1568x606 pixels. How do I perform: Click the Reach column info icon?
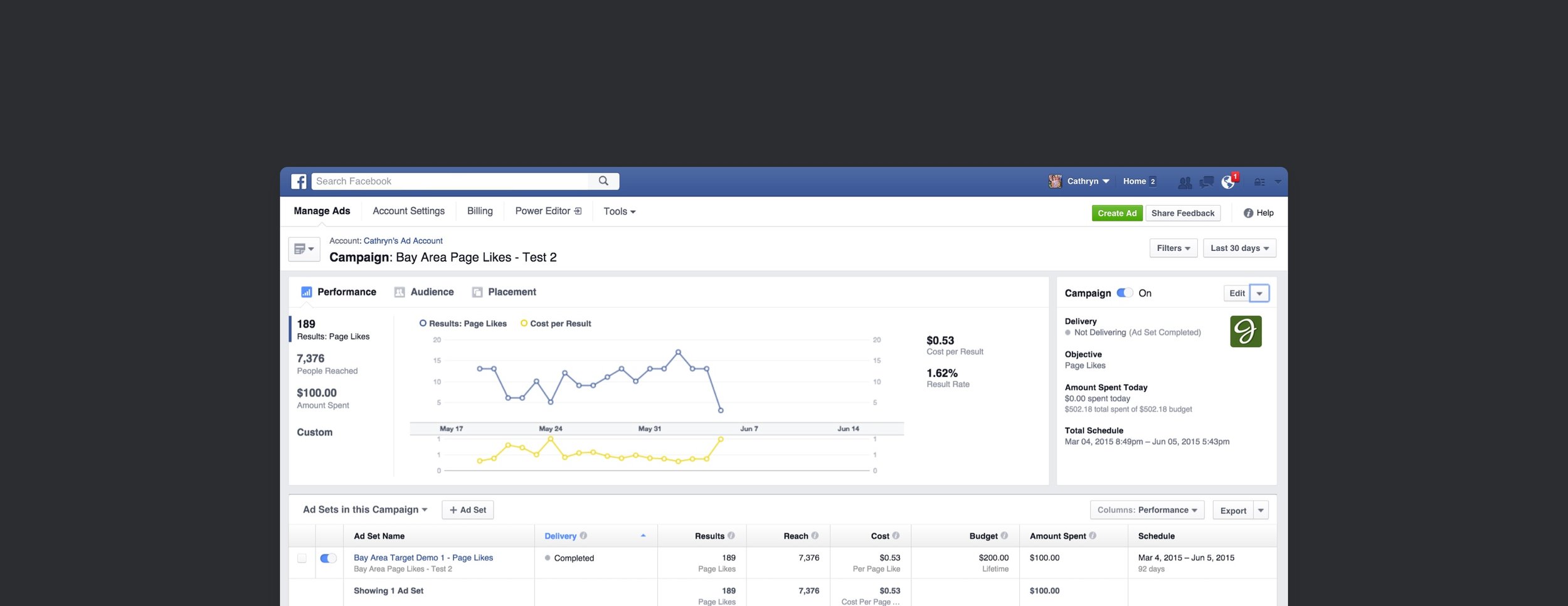coord(815,536)
